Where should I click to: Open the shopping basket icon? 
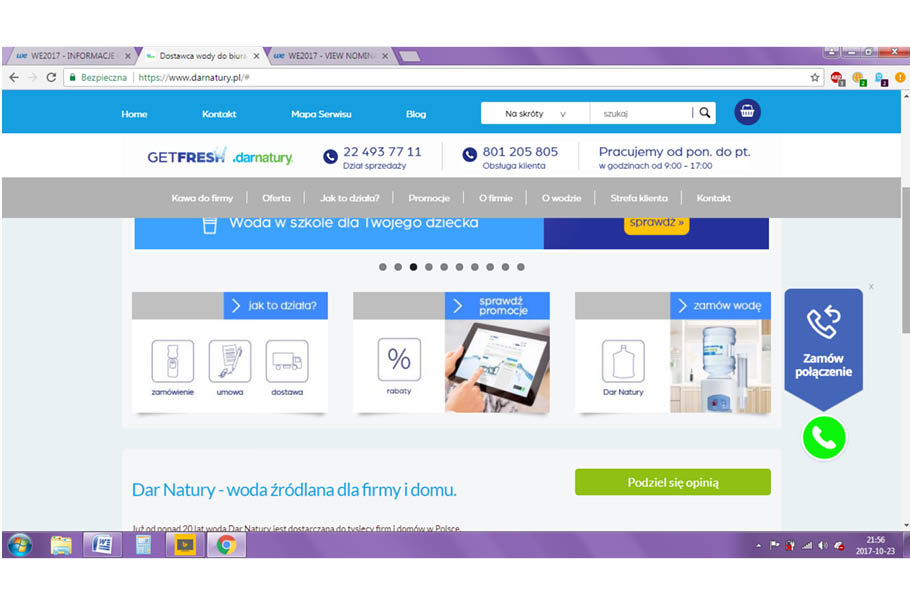tap(747, 112)
